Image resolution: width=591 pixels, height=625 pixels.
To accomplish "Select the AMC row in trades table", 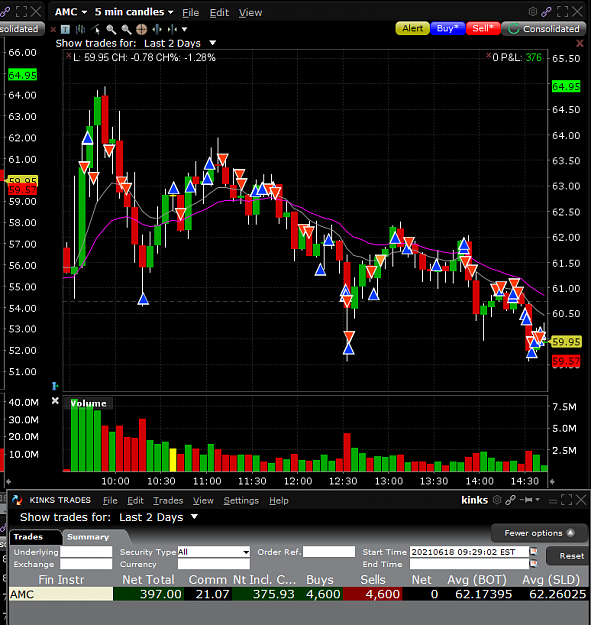I will (300, 594).
